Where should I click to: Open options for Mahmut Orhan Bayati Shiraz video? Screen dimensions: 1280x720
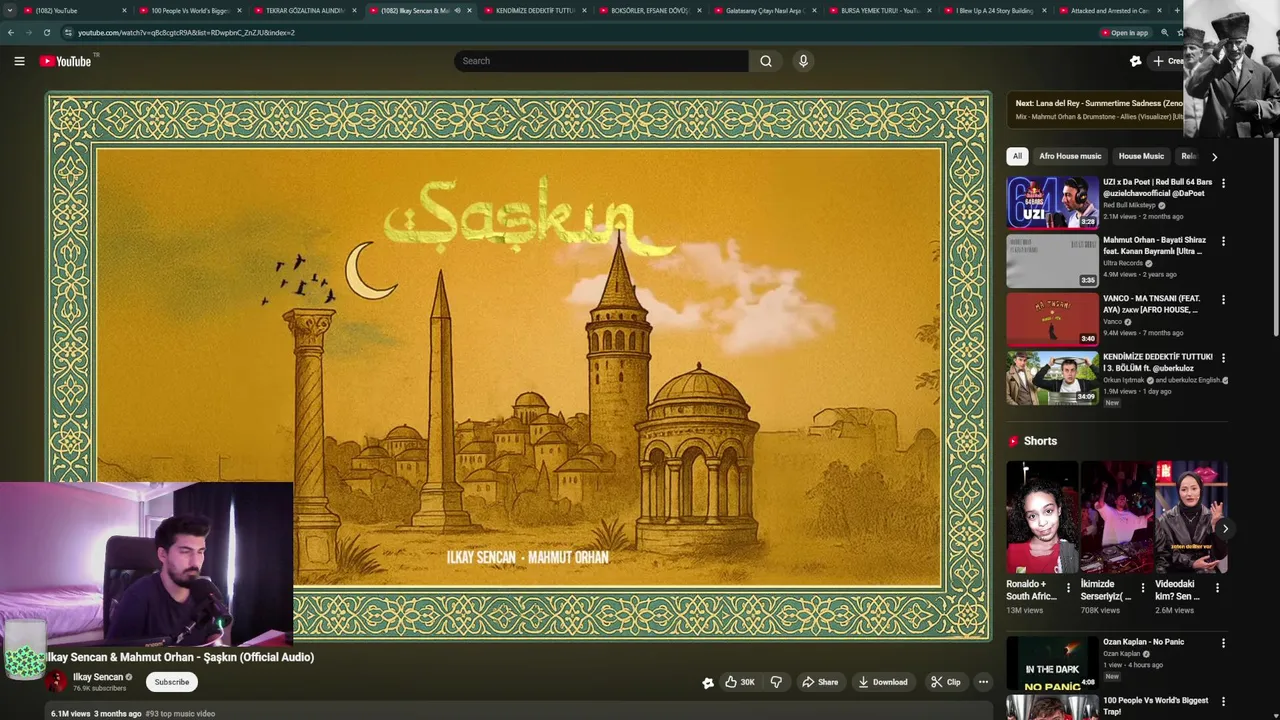coord(1223,242)
